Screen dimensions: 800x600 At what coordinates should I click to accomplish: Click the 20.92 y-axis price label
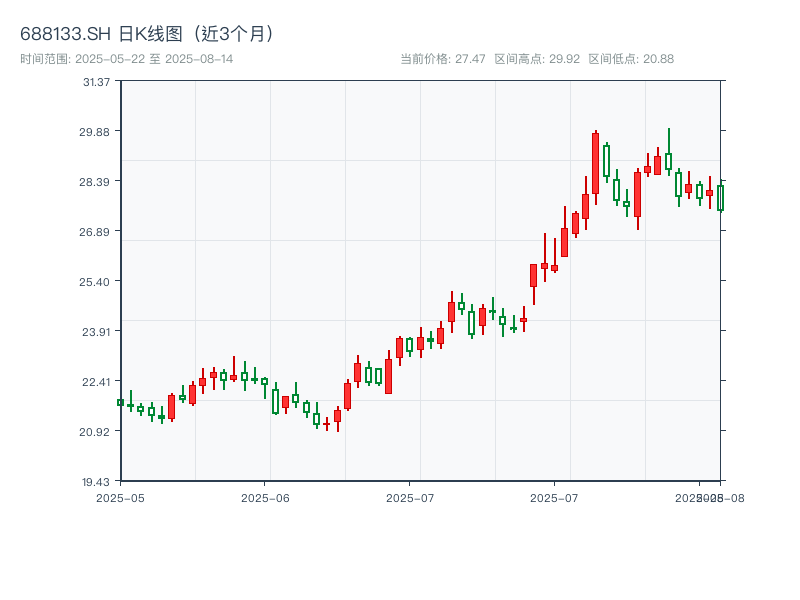(x=97, y=431)
